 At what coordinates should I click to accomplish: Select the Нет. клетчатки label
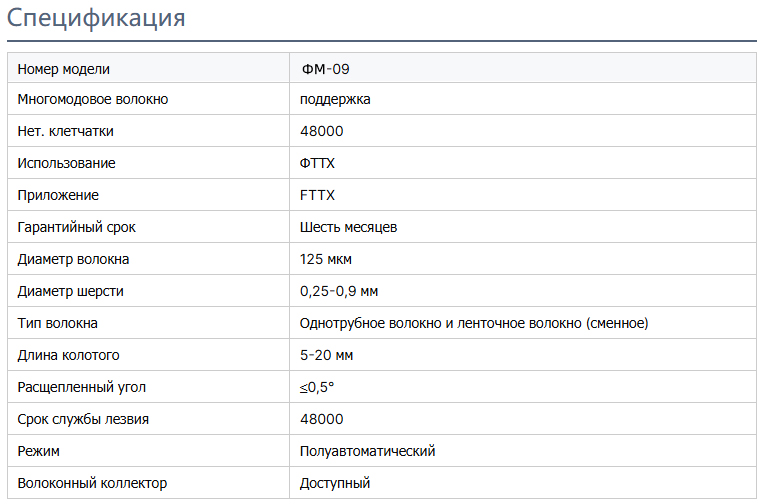pyautogui.click(x=65, y=131)
